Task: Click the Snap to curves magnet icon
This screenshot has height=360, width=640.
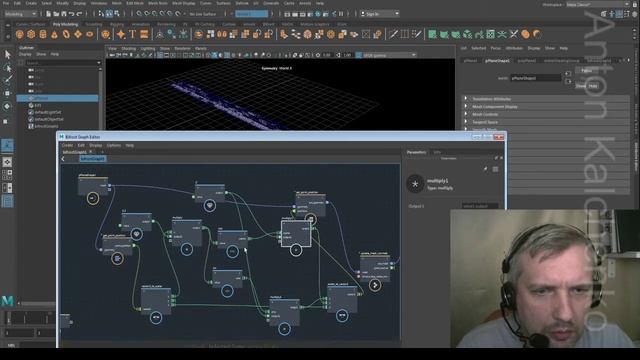Action: click(x=147, y=14)
